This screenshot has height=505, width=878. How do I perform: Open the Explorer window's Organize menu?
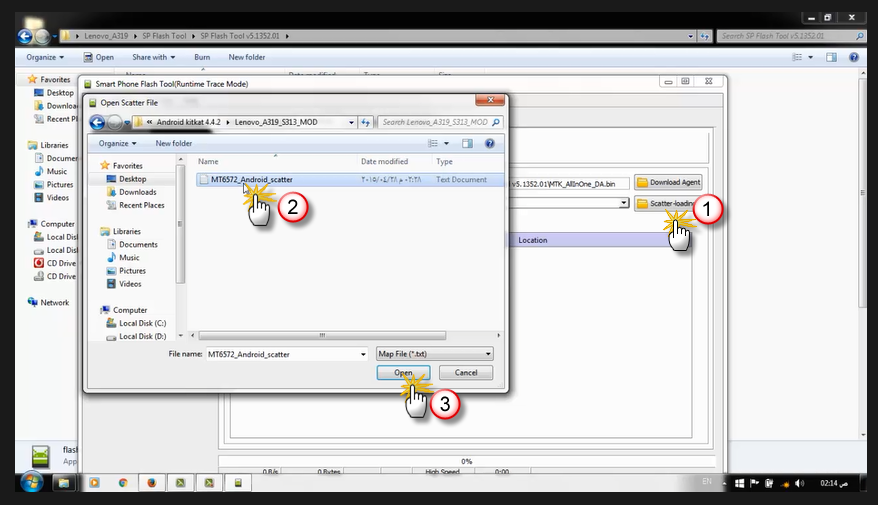tap(45, 57)
